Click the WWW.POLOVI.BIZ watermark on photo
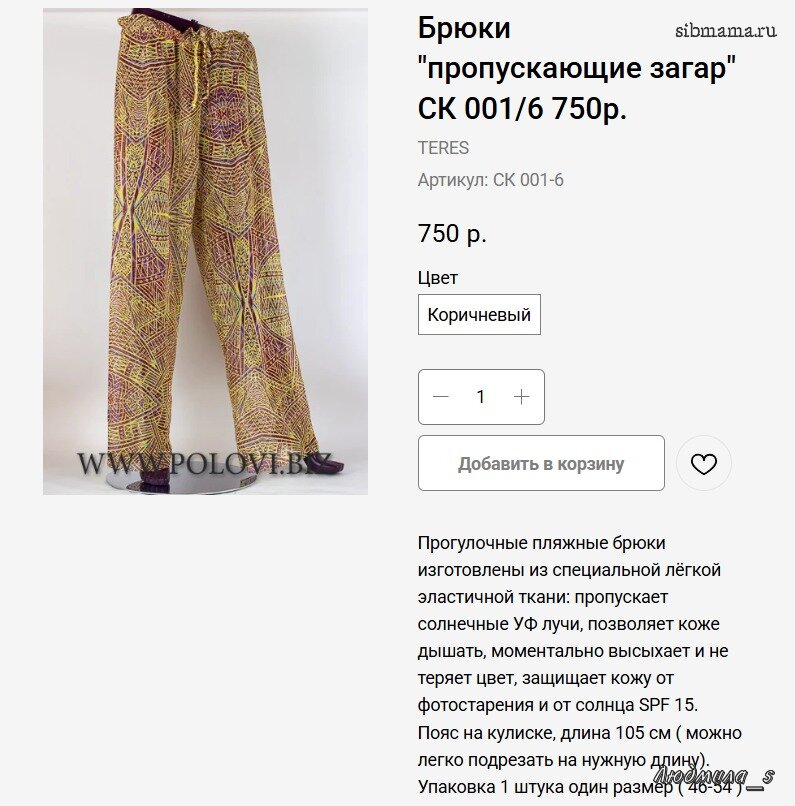 click(204, 463)
